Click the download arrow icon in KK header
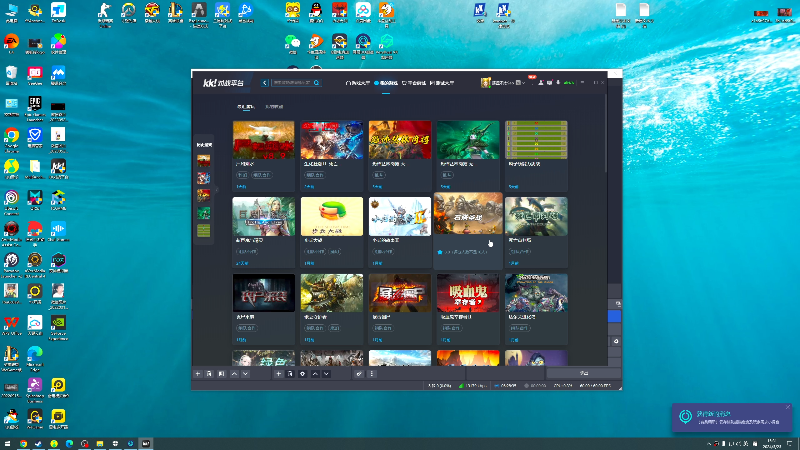Image resolution: width=800 pixels, height=450 pixels. [x=558, y=83]
